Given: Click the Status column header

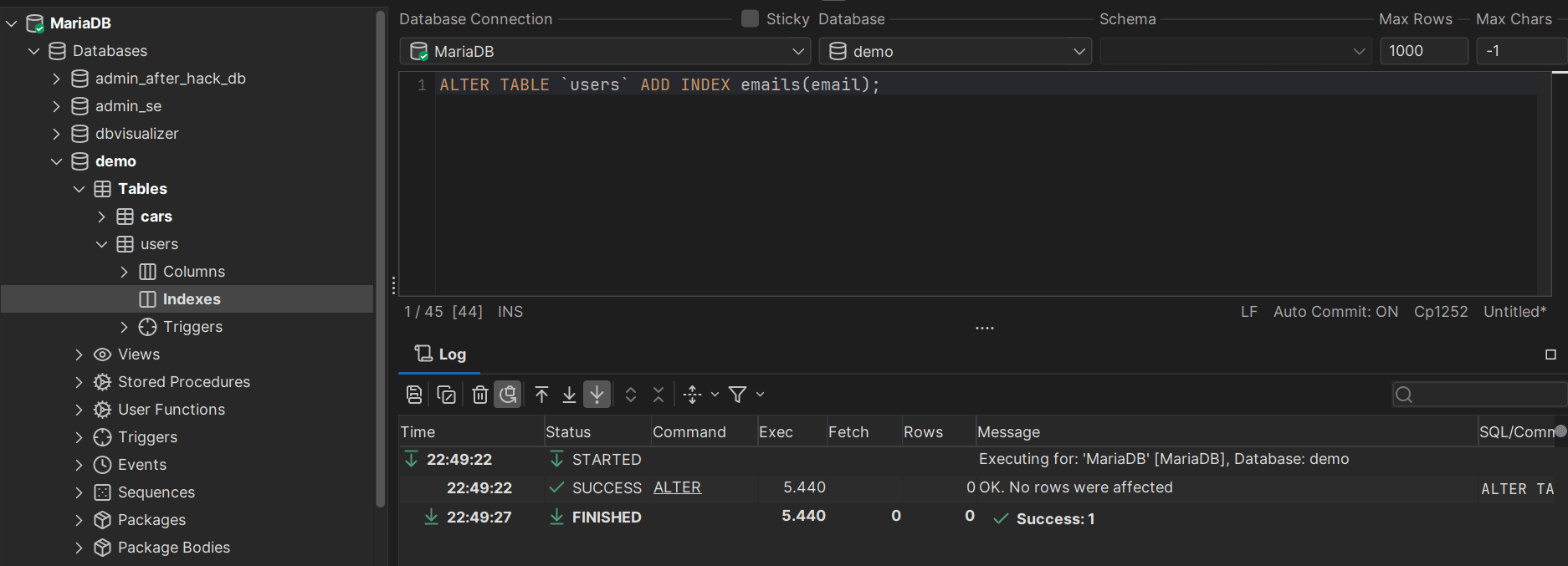Looking at the screenshot, I should click(597, 431).
